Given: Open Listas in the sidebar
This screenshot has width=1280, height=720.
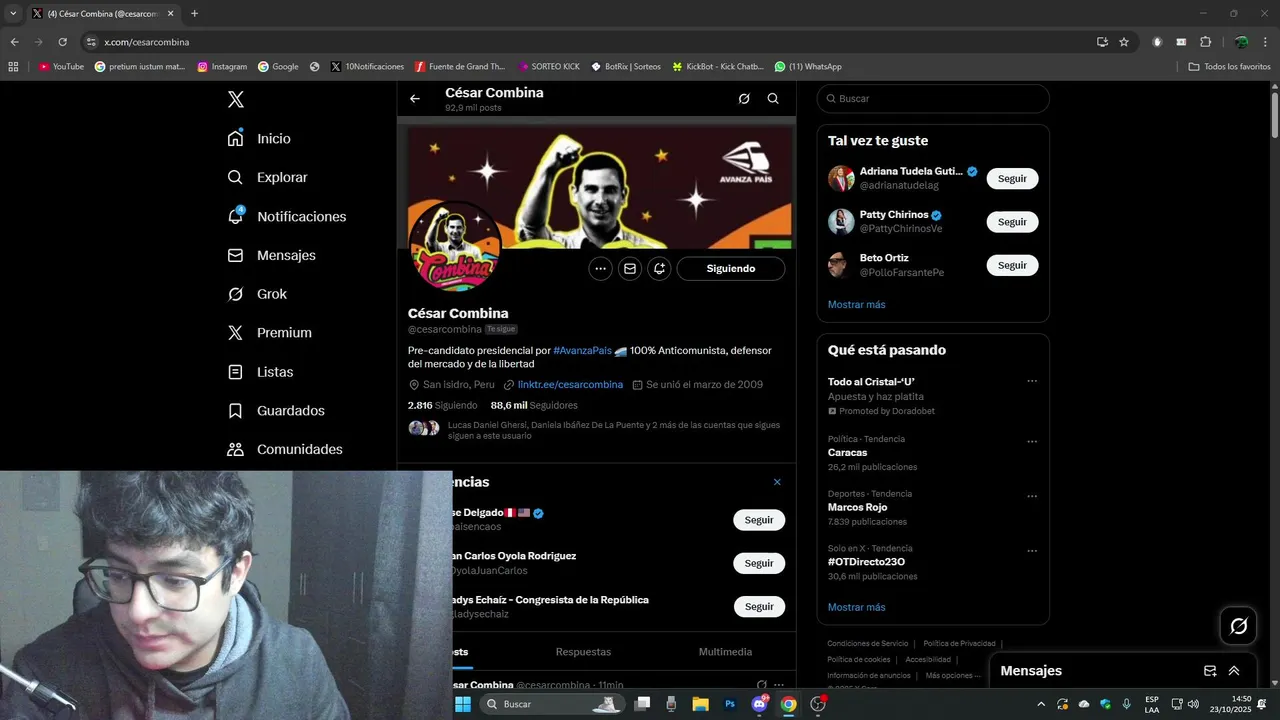Looking at the screenshot, I should pyautogui.click(x=261, y=372).
